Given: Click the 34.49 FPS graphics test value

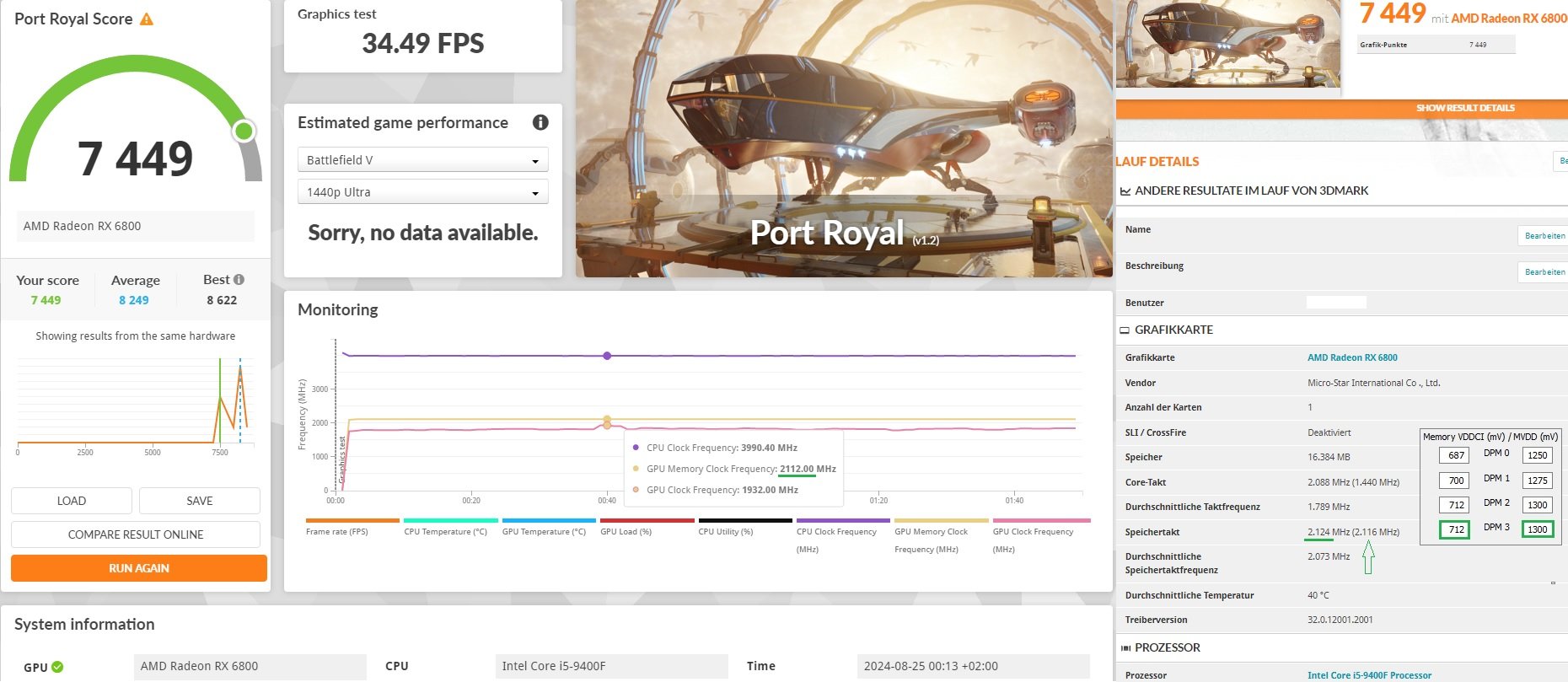Looking at the screenshot, I should tap(423, 43).
